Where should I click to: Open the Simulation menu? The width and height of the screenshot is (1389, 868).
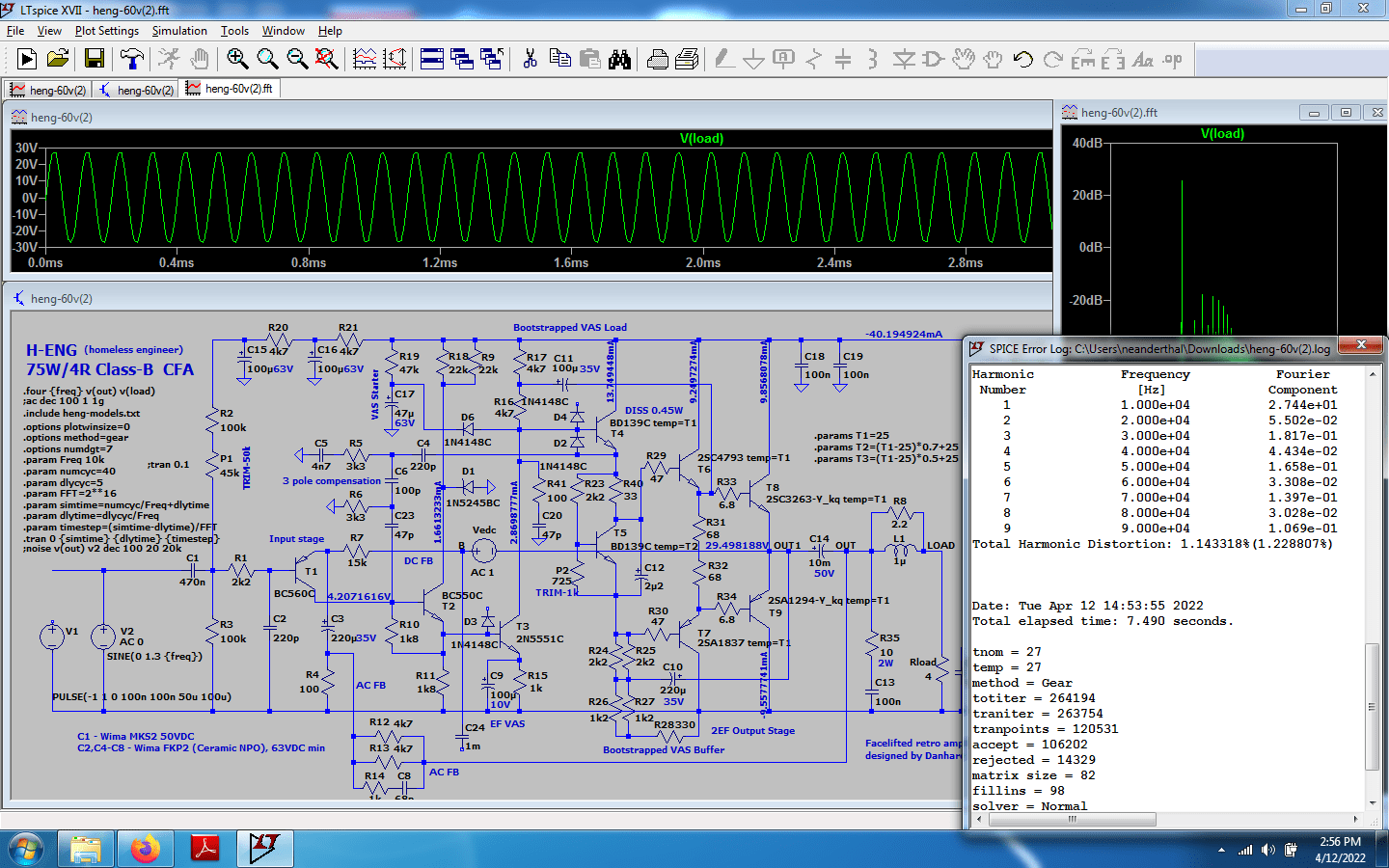(179, 31)
